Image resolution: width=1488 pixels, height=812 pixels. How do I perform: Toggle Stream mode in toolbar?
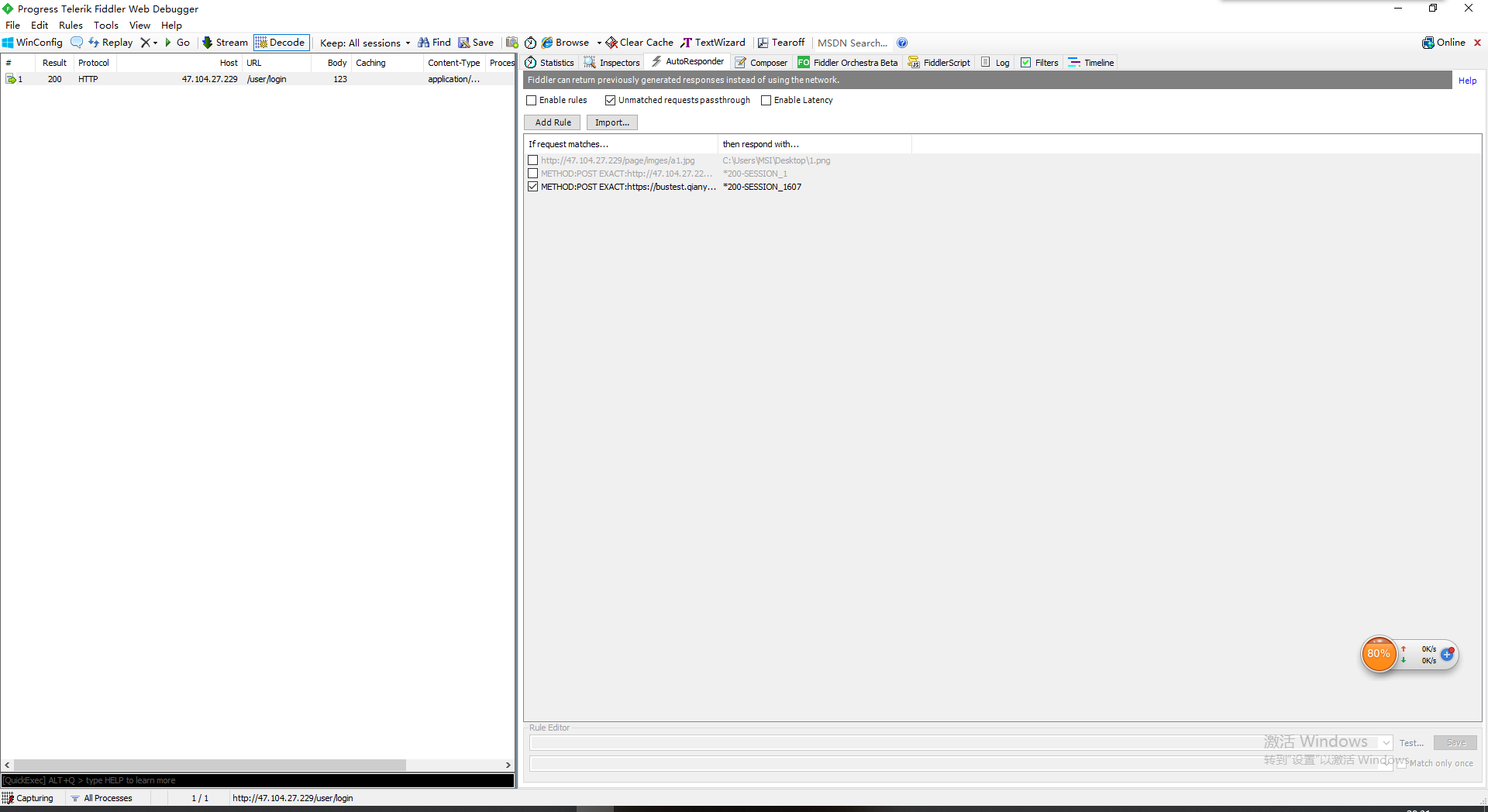225,43
